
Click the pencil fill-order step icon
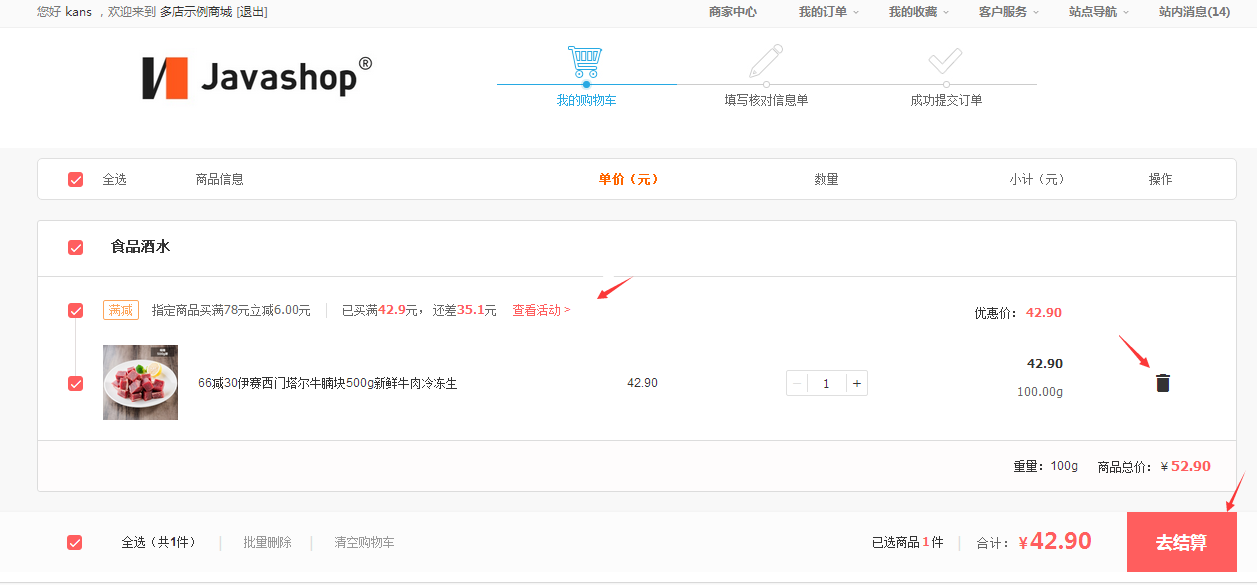coord(766,62)
